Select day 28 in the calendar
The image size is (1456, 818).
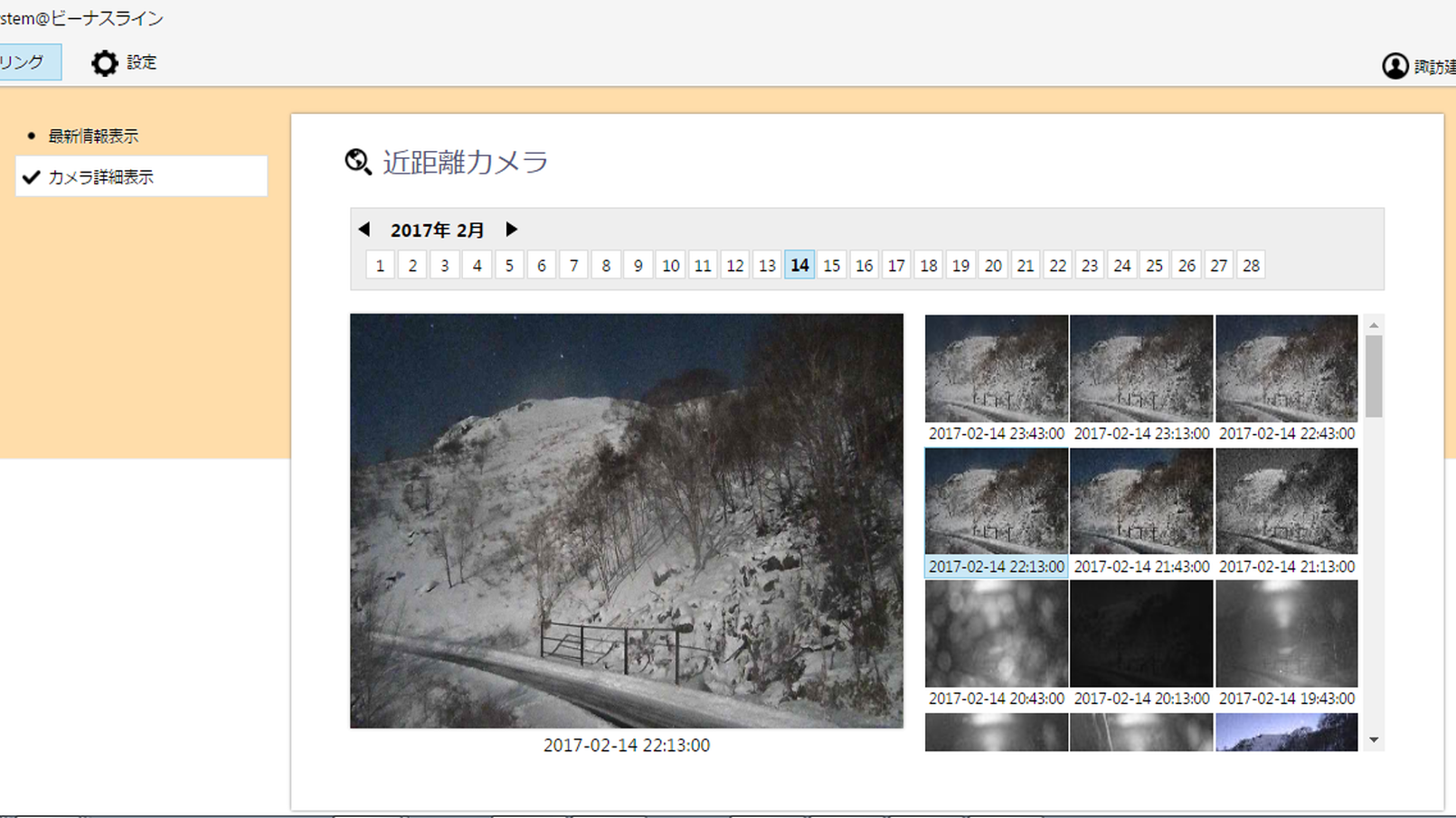[x=1251, y=266]
